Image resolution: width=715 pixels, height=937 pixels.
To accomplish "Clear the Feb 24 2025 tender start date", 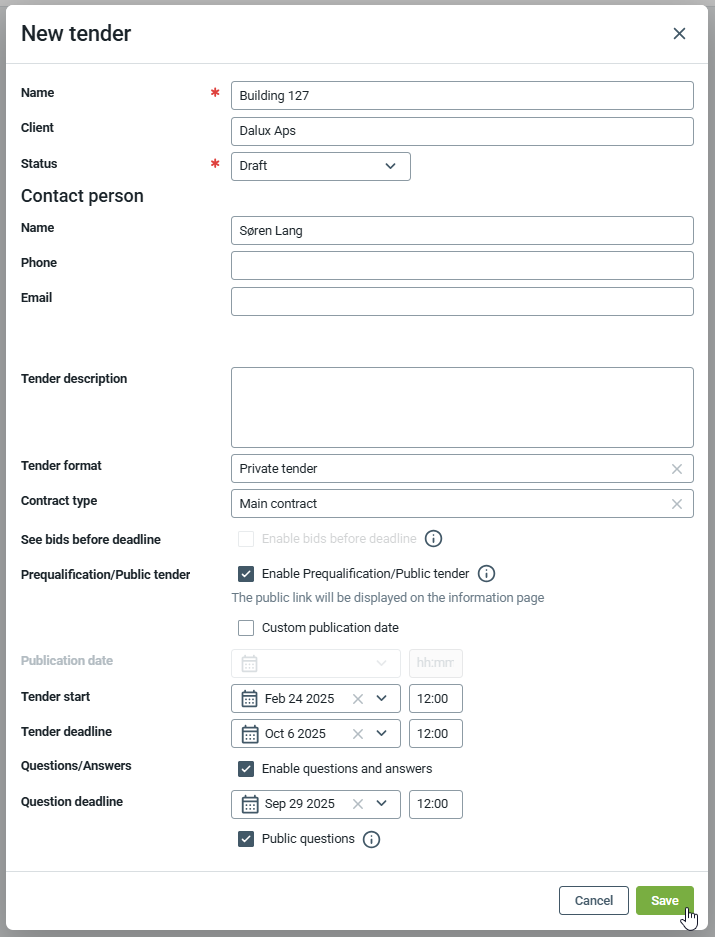I will coord(358,699).
